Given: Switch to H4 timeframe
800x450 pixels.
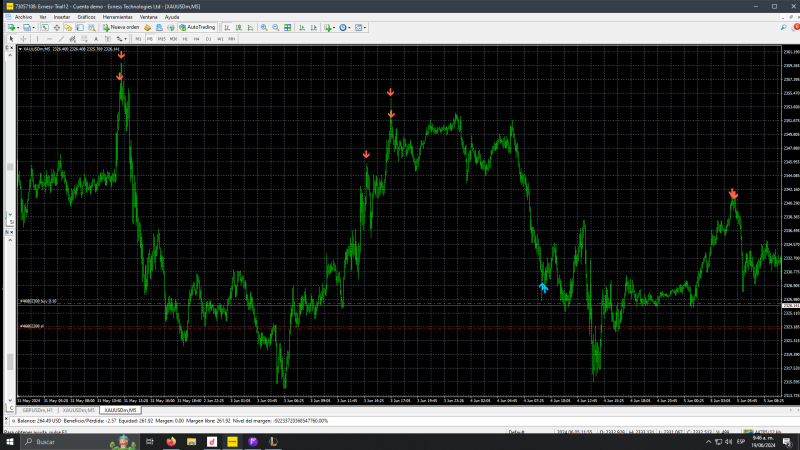Looking at the screenshot, I should coord(196,39).
